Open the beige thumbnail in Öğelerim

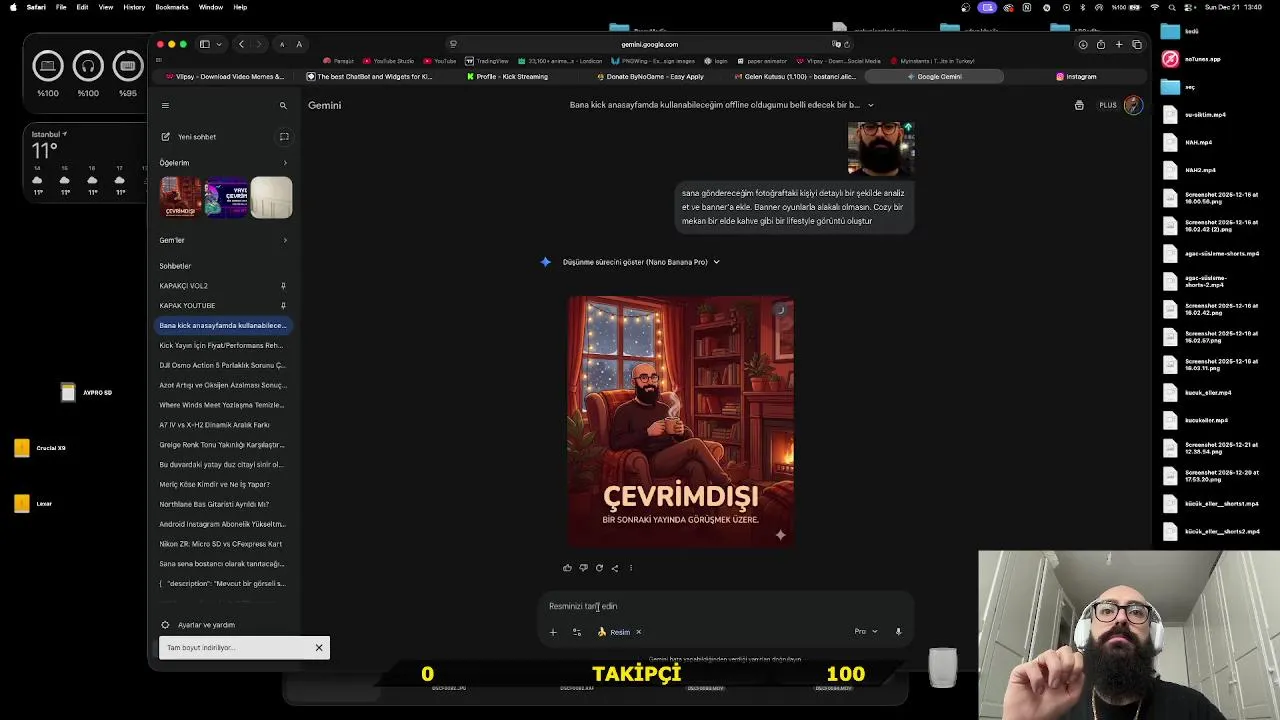(271, 197)
